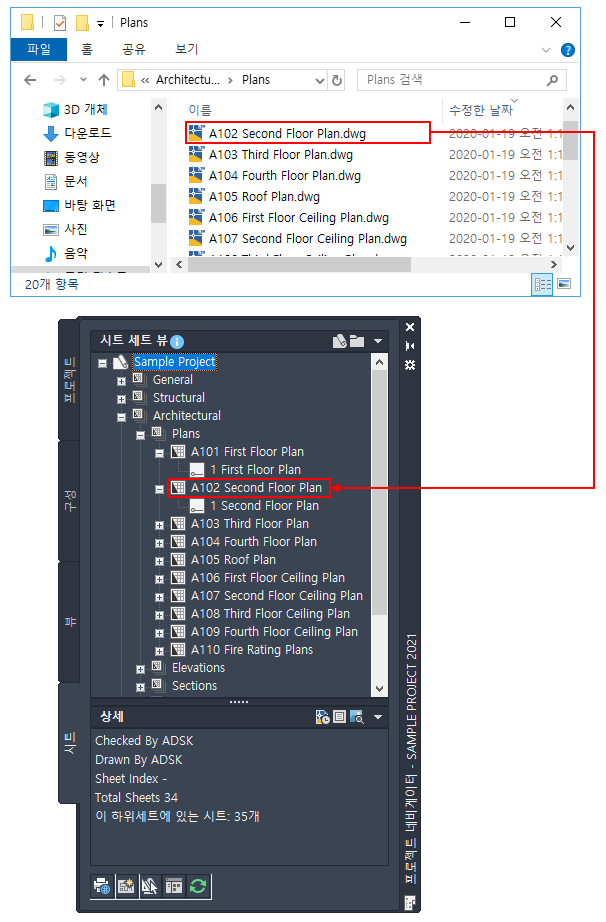Image resolution: width=606 pixels, height=922 pixels.
Task: Collapse the Architectural subset
Action: (121, 417)
